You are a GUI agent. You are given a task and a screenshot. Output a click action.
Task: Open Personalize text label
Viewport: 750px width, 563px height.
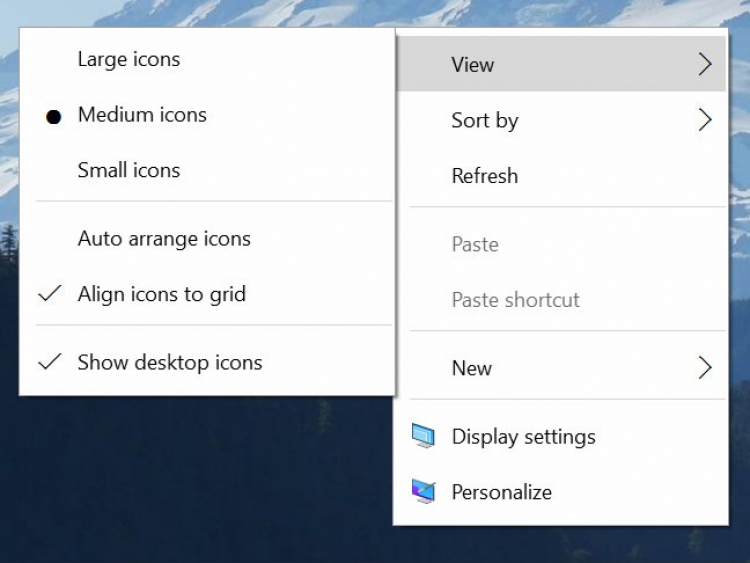(x=502, y=492)
